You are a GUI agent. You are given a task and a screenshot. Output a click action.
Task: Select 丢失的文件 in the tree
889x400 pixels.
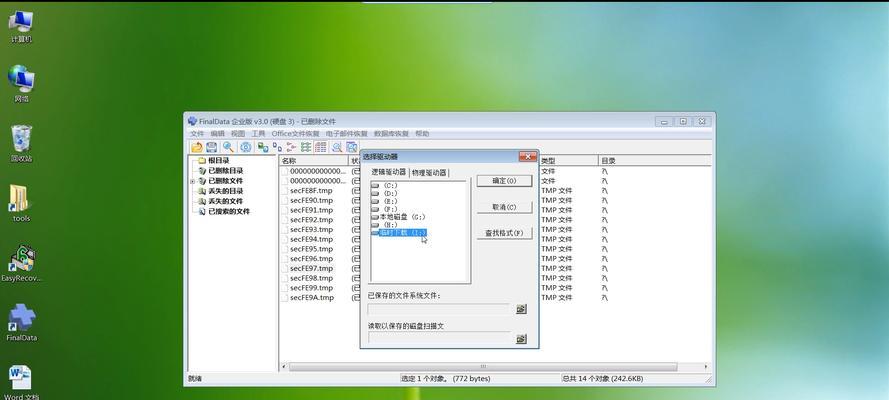pyautogui.click(x=225, y=201)
